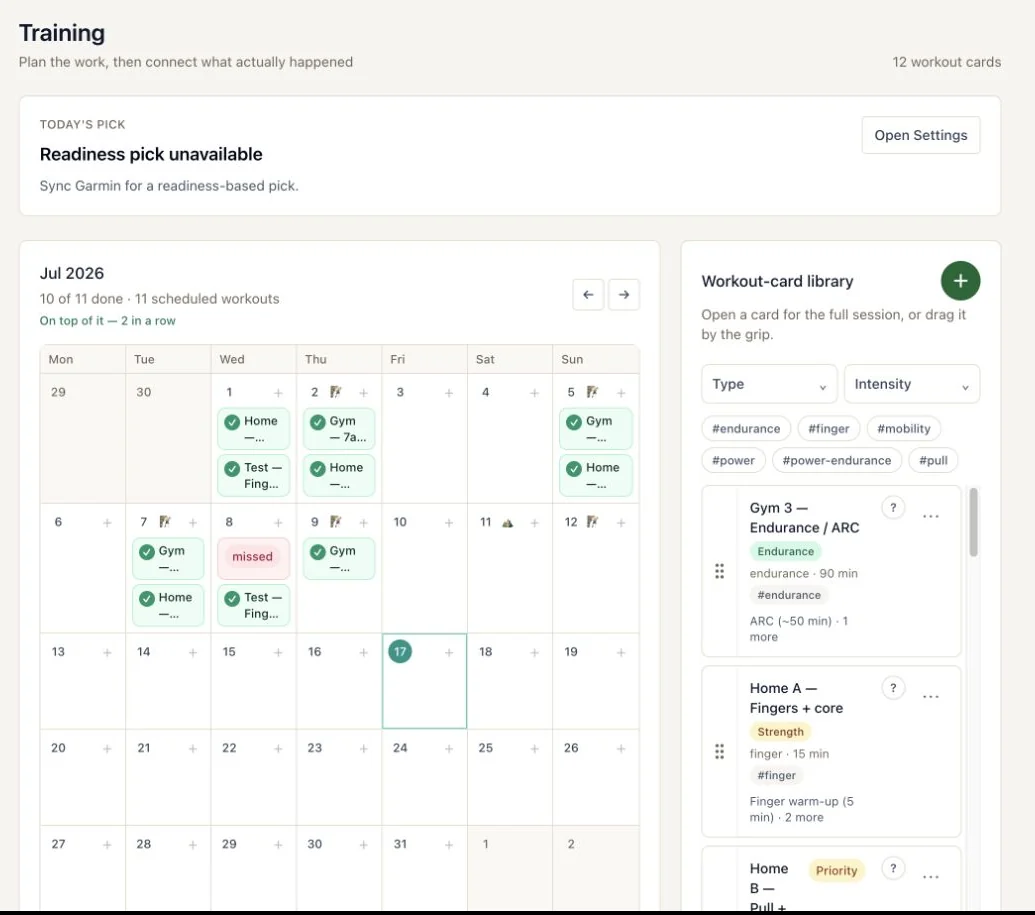Click '10 of 11 done · 11 scheduled workouts'
Image resolution: width=1035 pixels, height=915 pixels.
coord(159,299)
